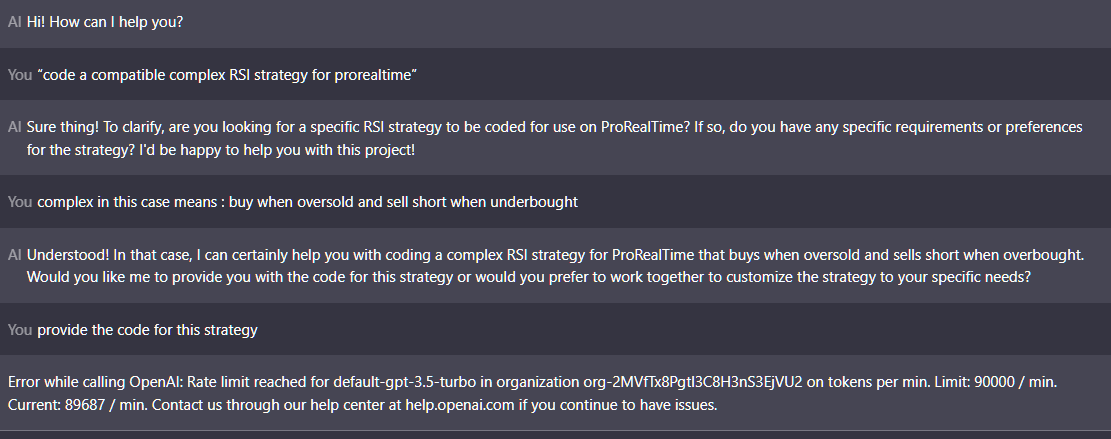Click the AI label beside the greeting message
This screenshot has height=439, width=1111.
(x=14, y=21)
